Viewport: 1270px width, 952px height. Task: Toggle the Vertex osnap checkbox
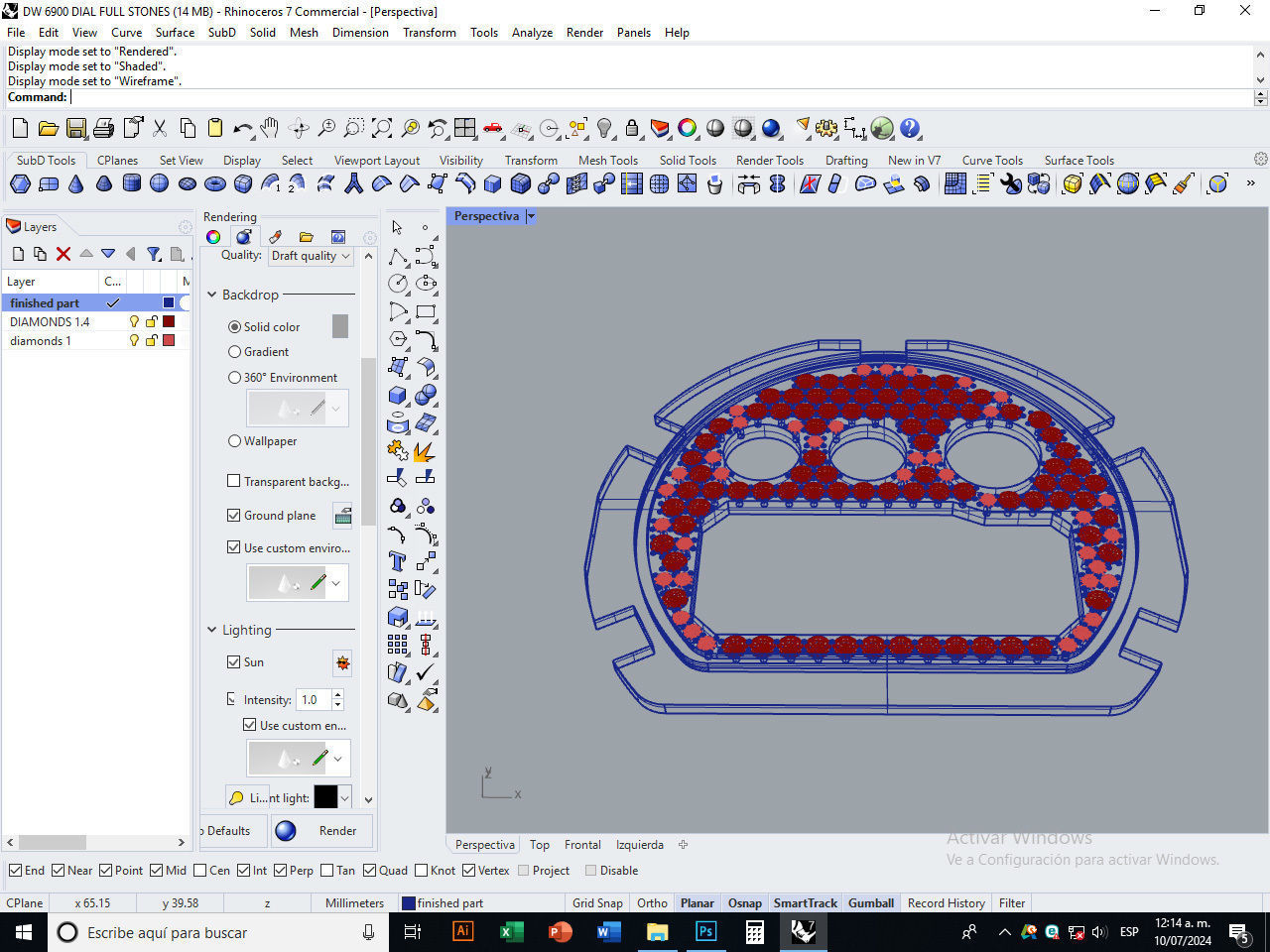[469, 871]
